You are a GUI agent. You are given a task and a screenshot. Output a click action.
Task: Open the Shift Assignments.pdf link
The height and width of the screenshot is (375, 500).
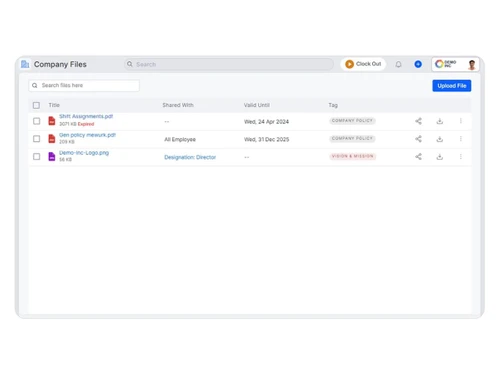(86, 116)
